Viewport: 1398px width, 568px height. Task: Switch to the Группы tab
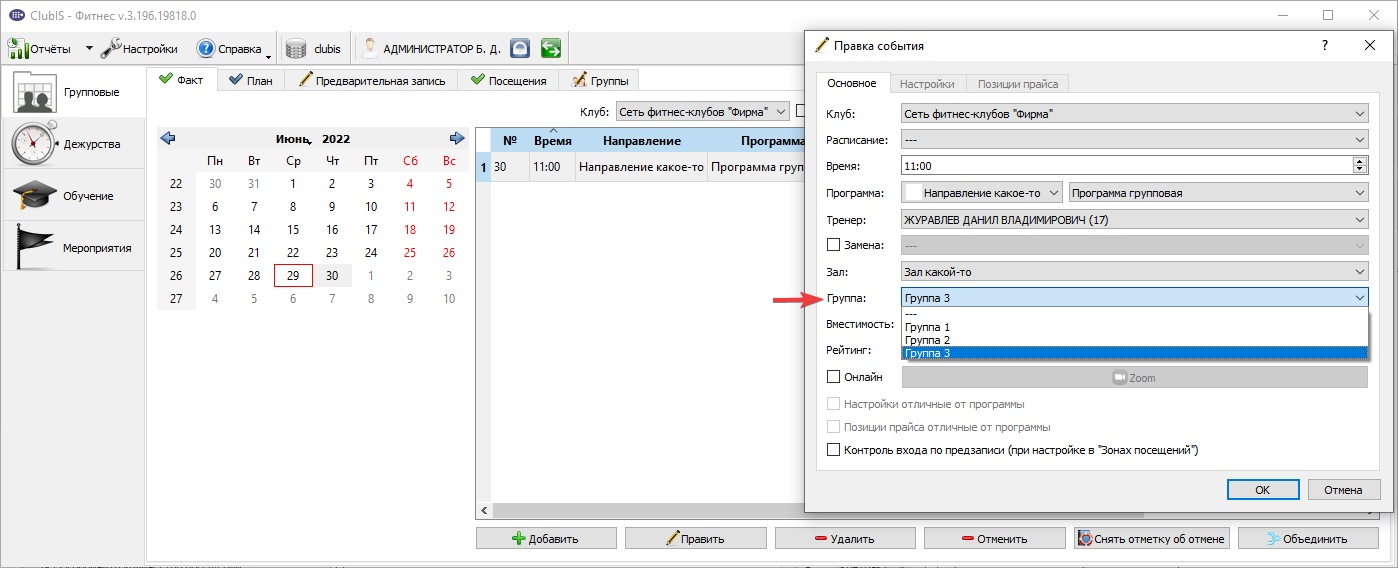point(599,80)
